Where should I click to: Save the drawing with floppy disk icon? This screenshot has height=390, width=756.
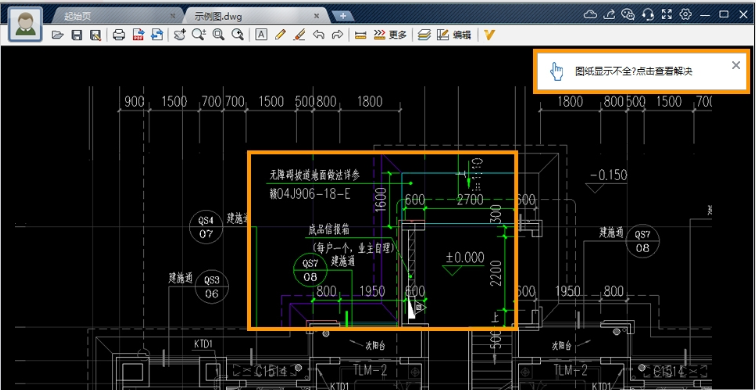(77, 35)
